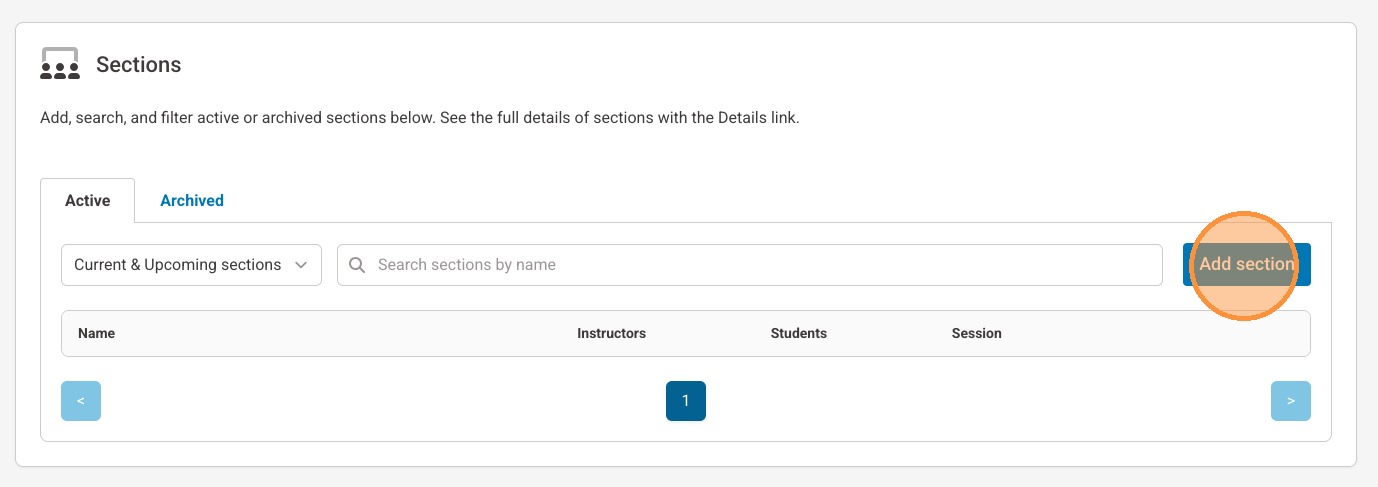Click the chevron in the sections filter
This screenshot has width=1378, height=487.
[301, 265]
